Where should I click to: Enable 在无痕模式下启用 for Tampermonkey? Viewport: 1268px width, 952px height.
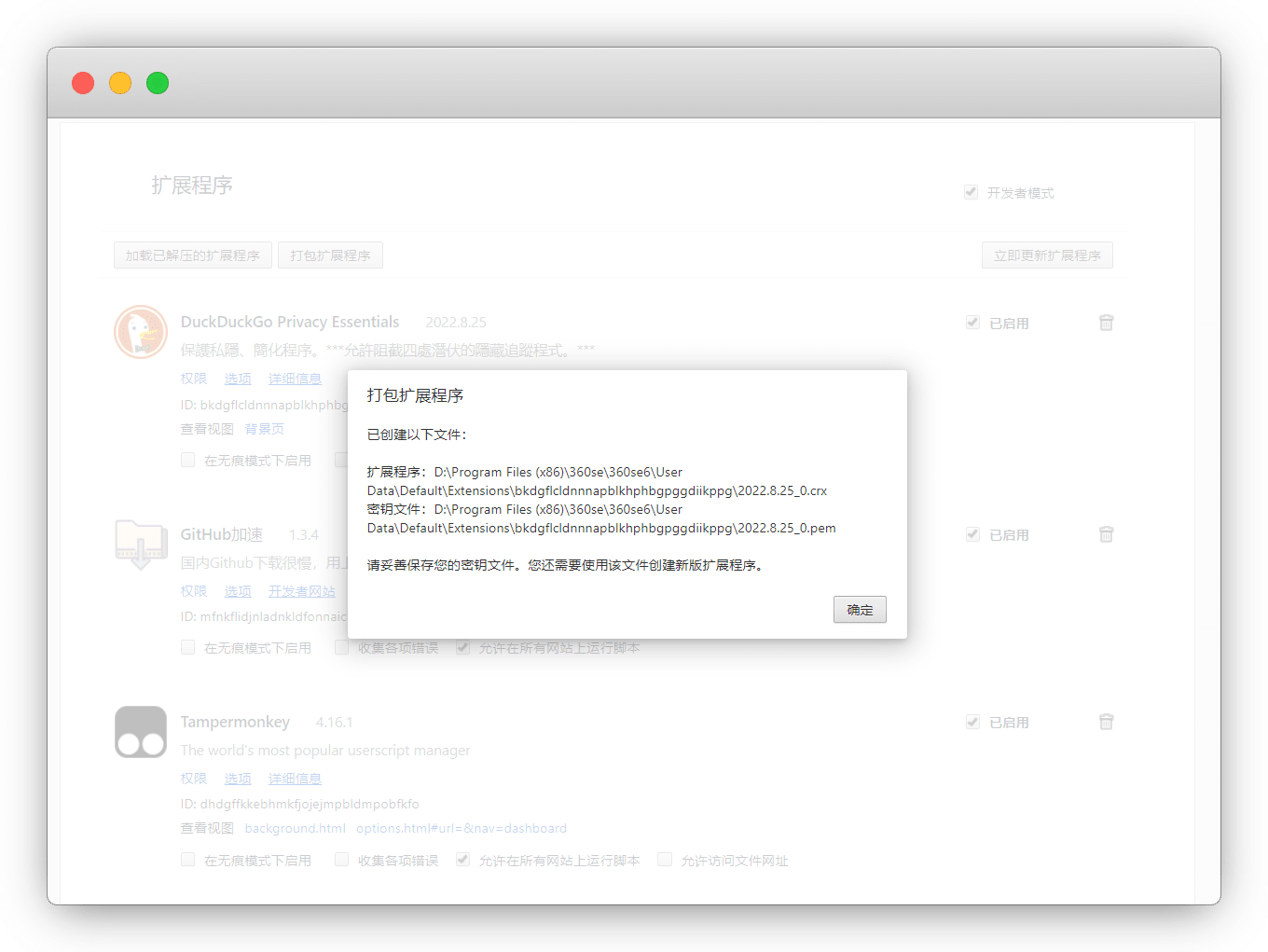click(x=188, y=860)
